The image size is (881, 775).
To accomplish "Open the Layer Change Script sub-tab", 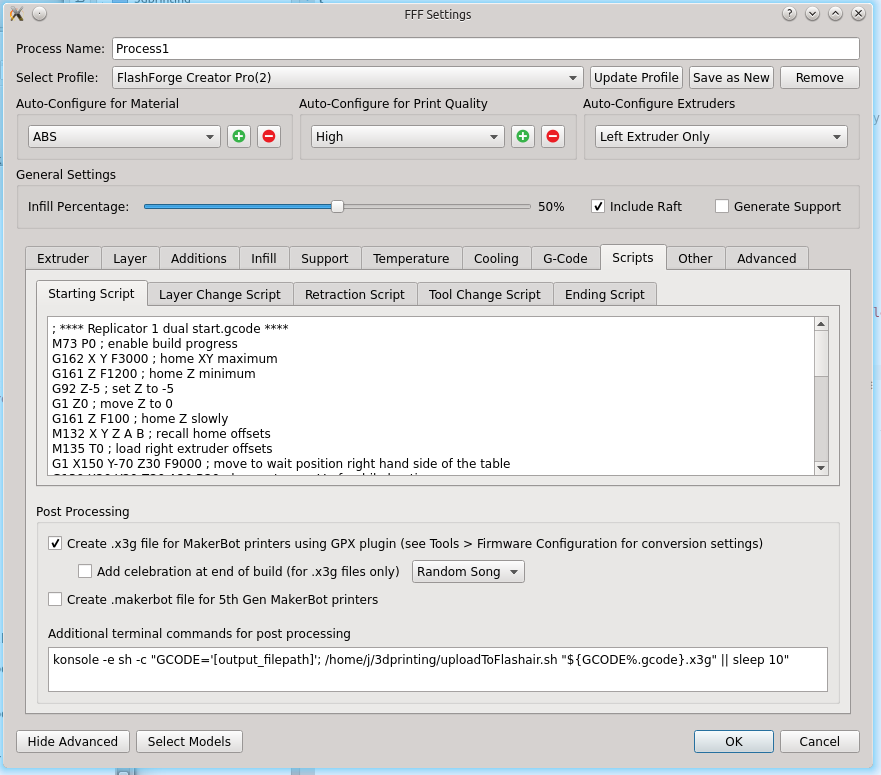I will tap(220, 294).
